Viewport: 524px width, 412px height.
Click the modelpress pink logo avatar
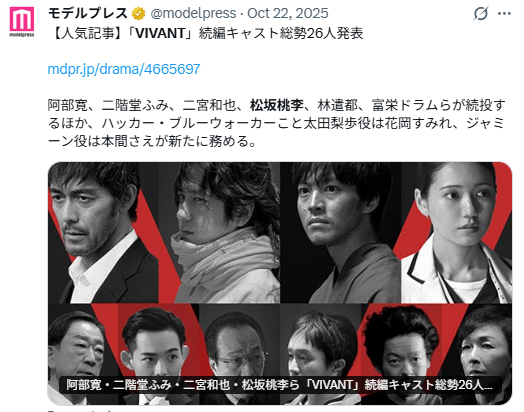click(22, 22)
